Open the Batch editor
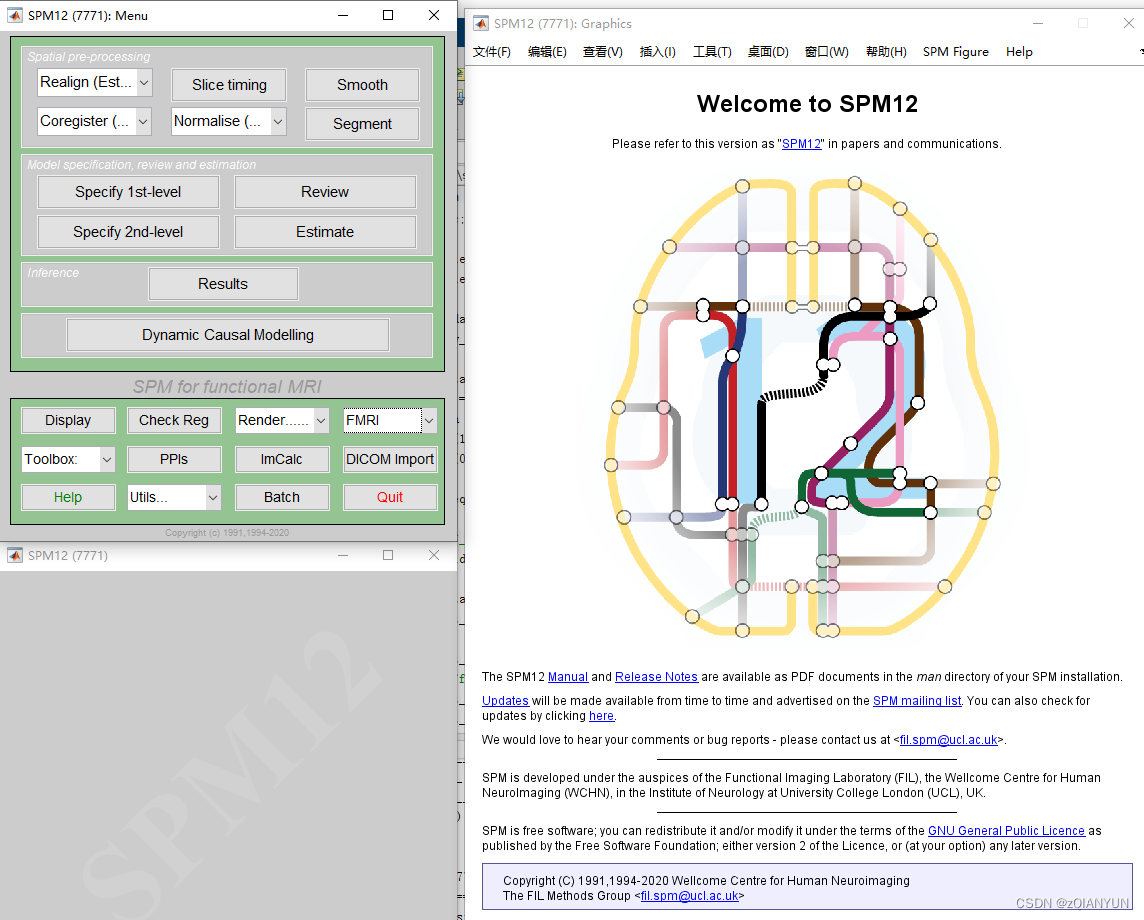Viewport: 1144px width, 920px height. tap(282, 498)
